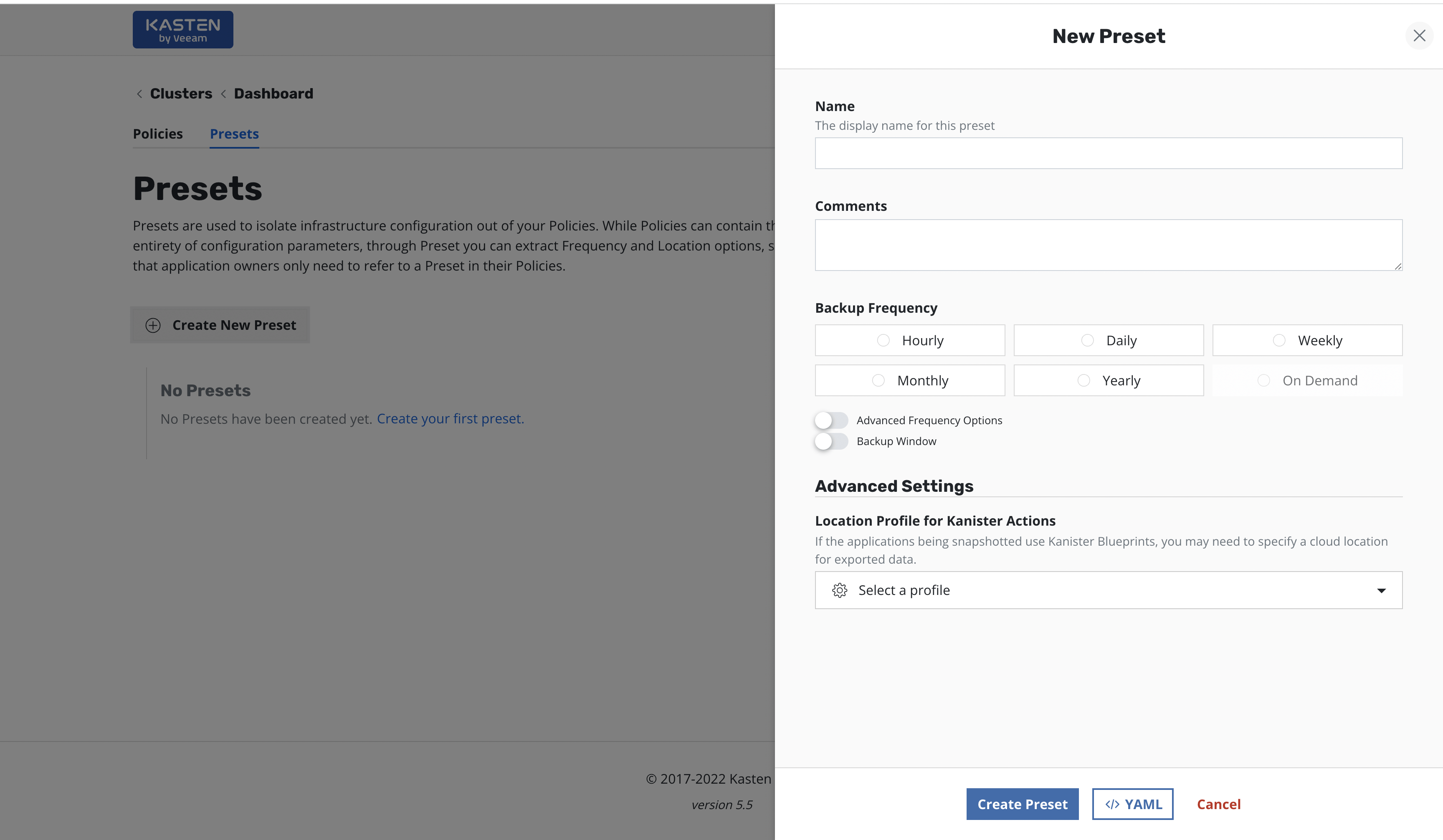Click the gear icon in the profile selector
This screenshot has height=840, width=1443.
pyautogui.click(x=840, y=590)
